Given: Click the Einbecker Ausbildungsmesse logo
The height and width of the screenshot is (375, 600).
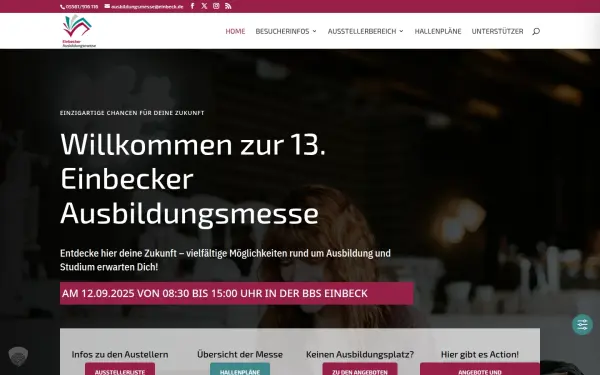Looking at the screenshot, I should (79, 31).
